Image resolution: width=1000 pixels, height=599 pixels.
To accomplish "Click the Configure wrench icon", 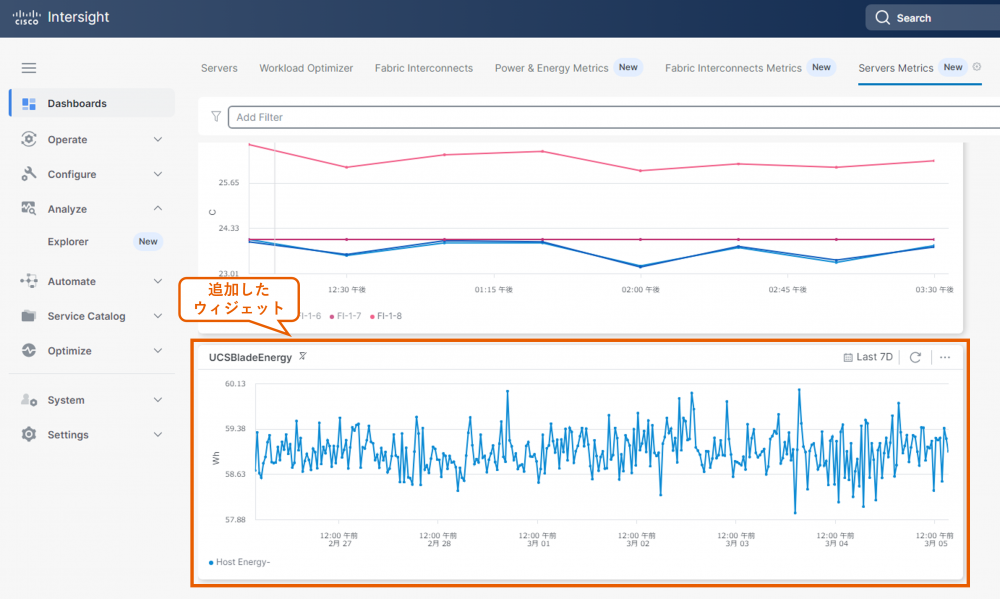I will pos(29,174).
